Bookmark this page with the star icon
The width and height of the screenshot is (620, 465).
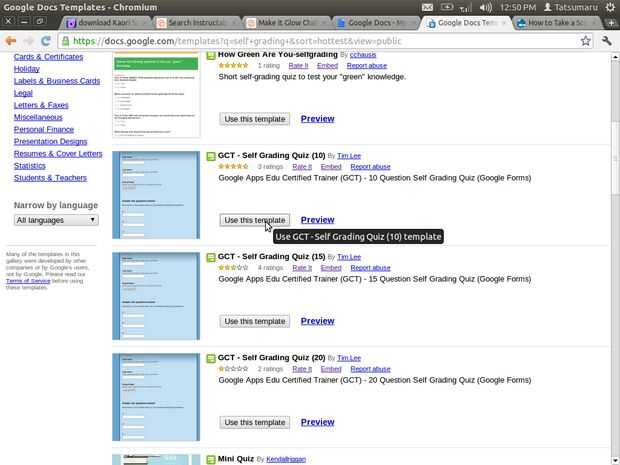tap(586, 41)
